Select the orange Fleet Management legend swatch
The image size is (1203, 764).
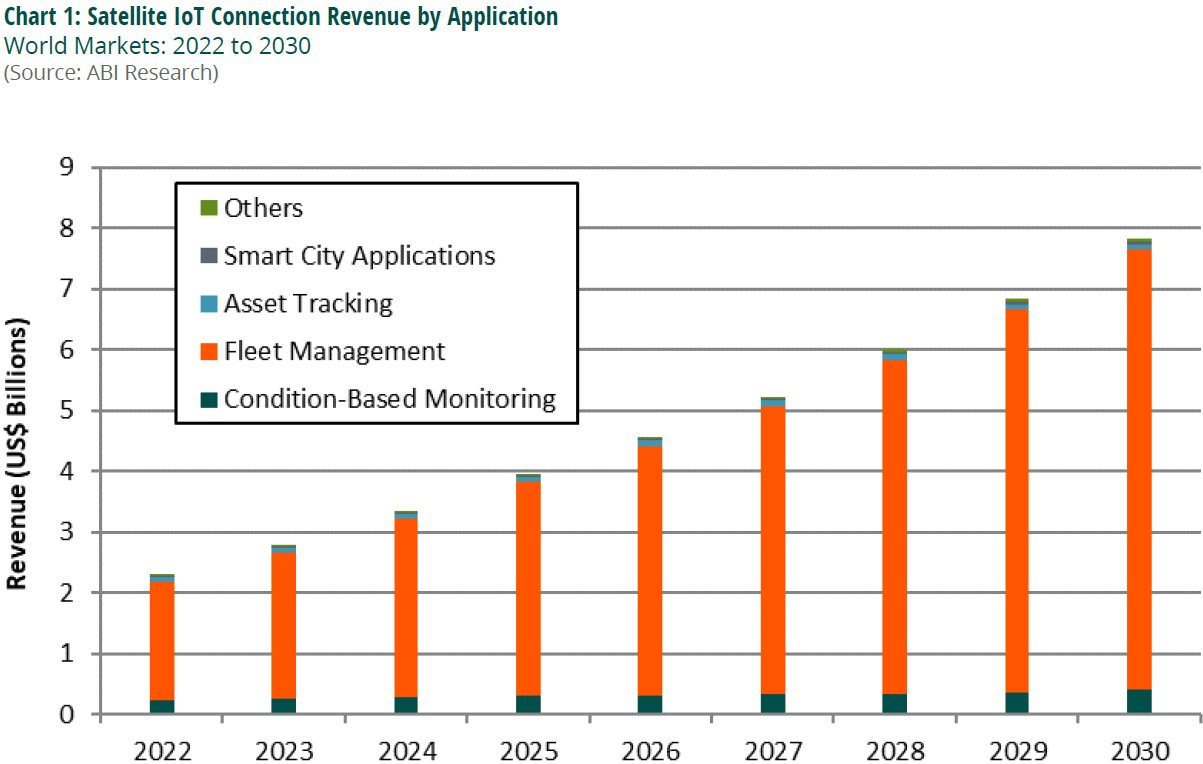pyautogui.click(x=208, y=352)
